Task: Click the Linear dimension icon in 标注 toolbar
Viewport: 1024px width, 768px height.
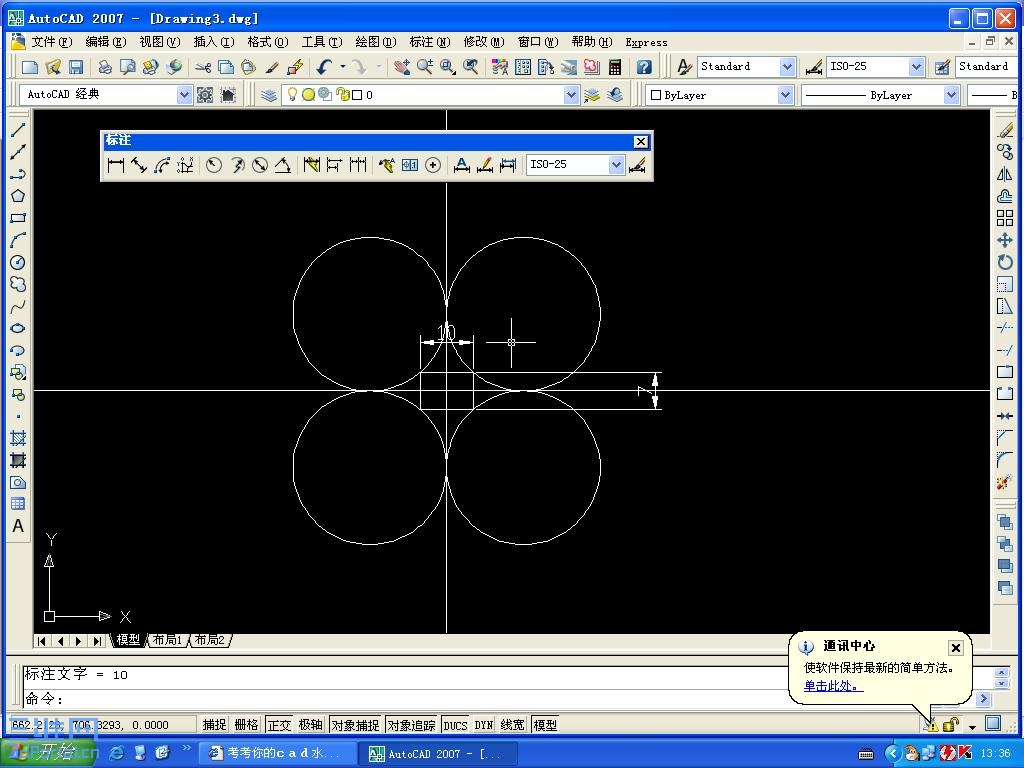Action: [x=116, y=165]
